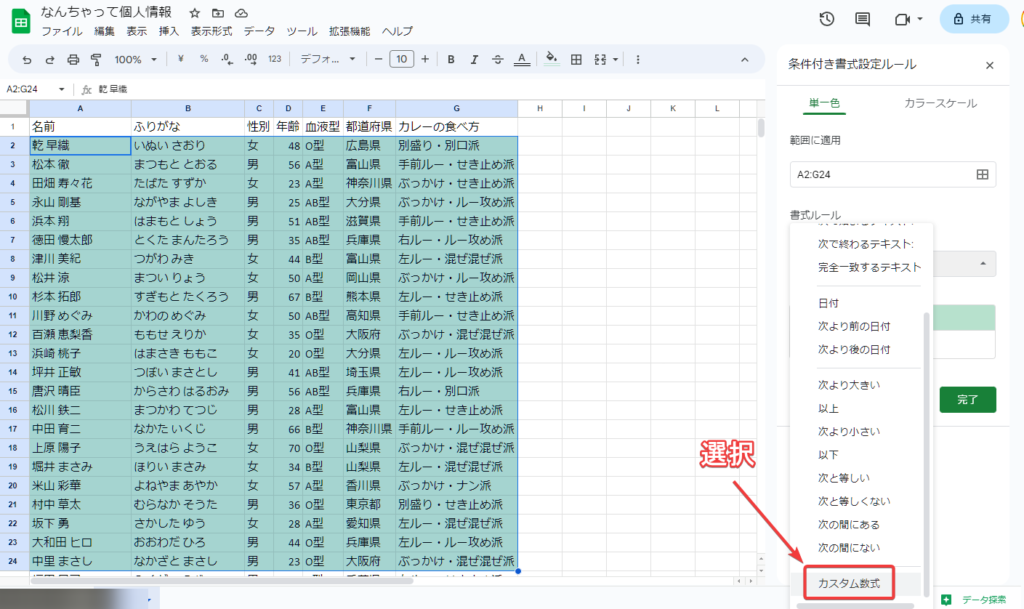Toggle italic formatting

point(475,59)
